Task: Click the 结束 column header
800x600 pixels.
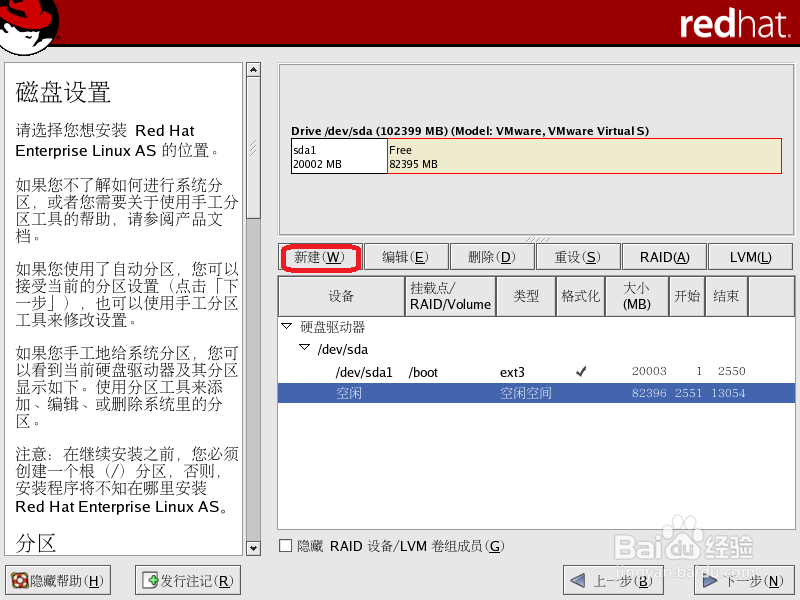Action: click(x=726, y=296)
